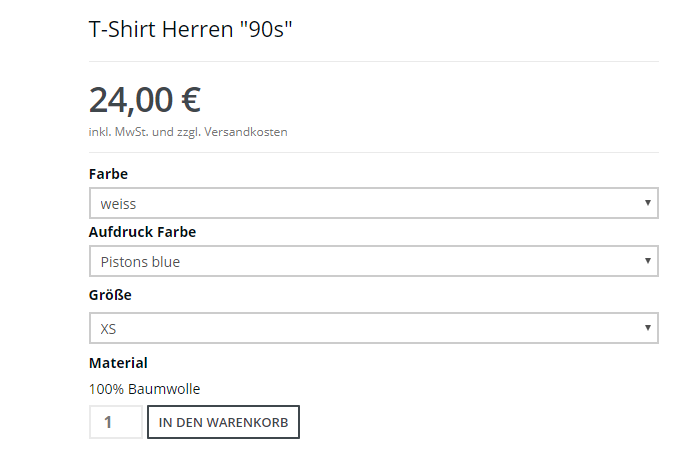Focus the quantity input field
The height and width of the screenshot is (450, 673).
[115, 422]
